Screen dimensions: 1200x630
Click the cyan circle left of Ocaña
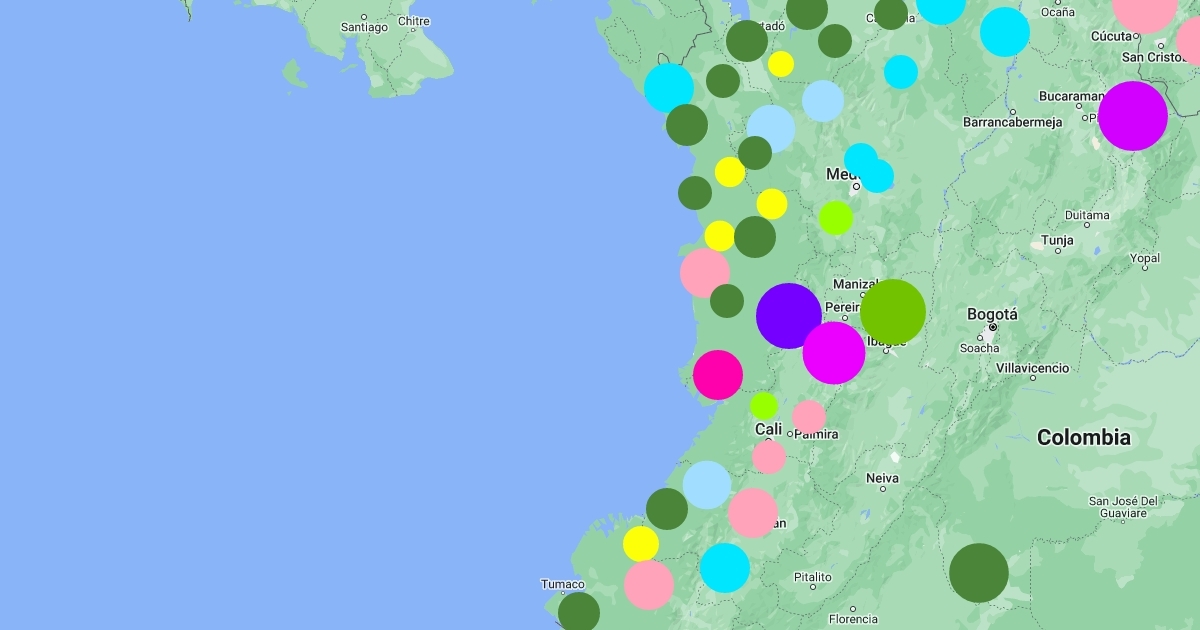point(1005,32)
